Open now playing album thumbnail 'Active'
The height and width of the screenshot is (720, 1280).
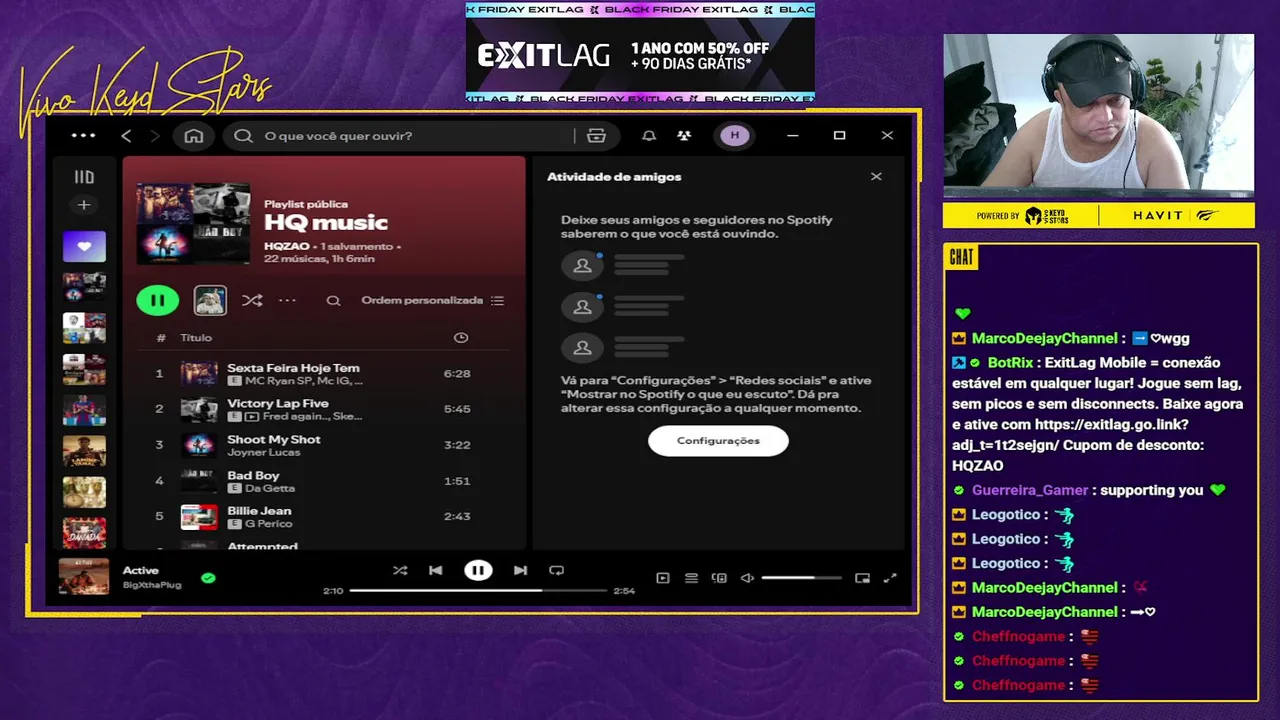84,577
